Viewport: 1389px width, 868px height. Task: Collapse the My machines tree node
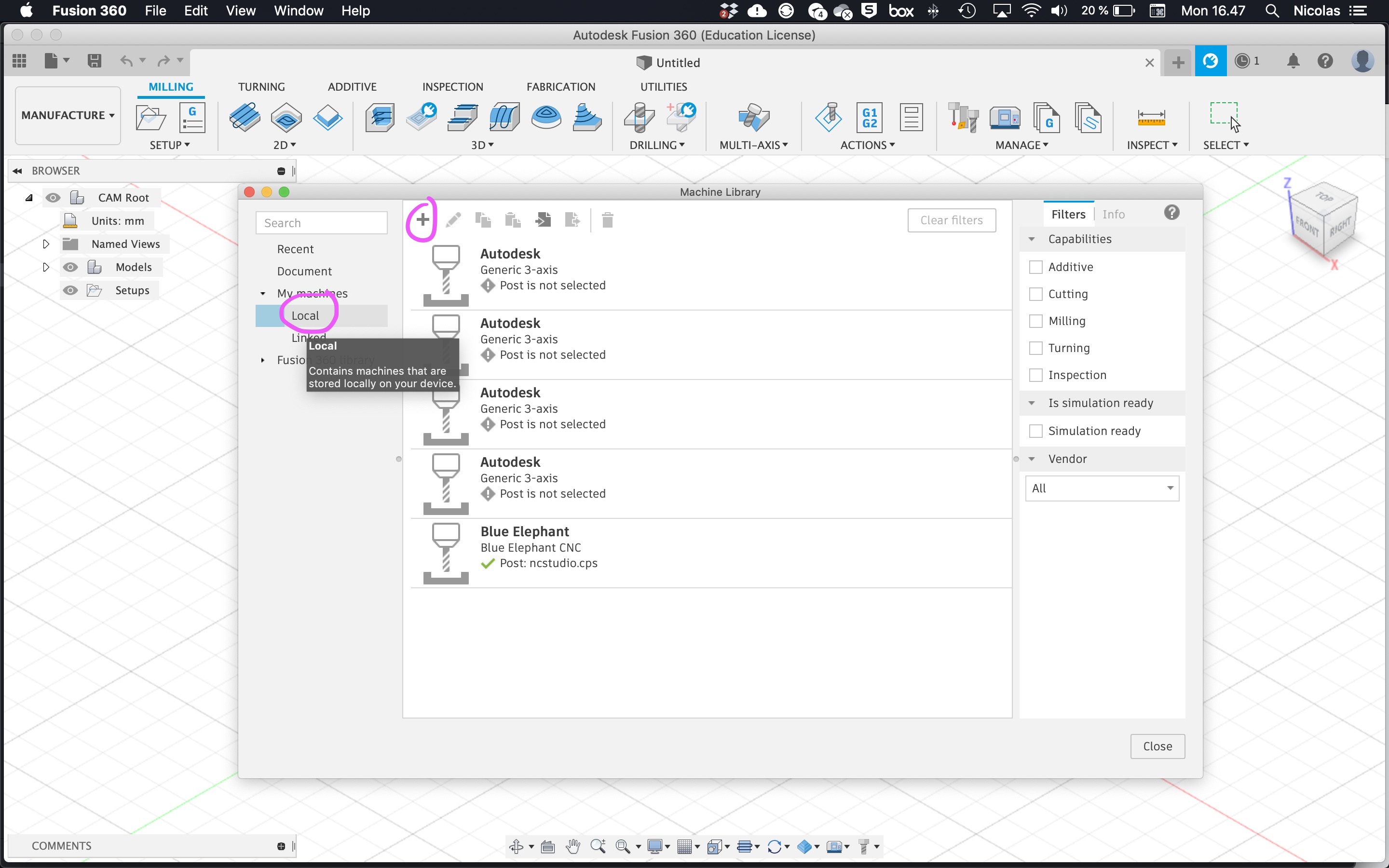pos(263,293)
